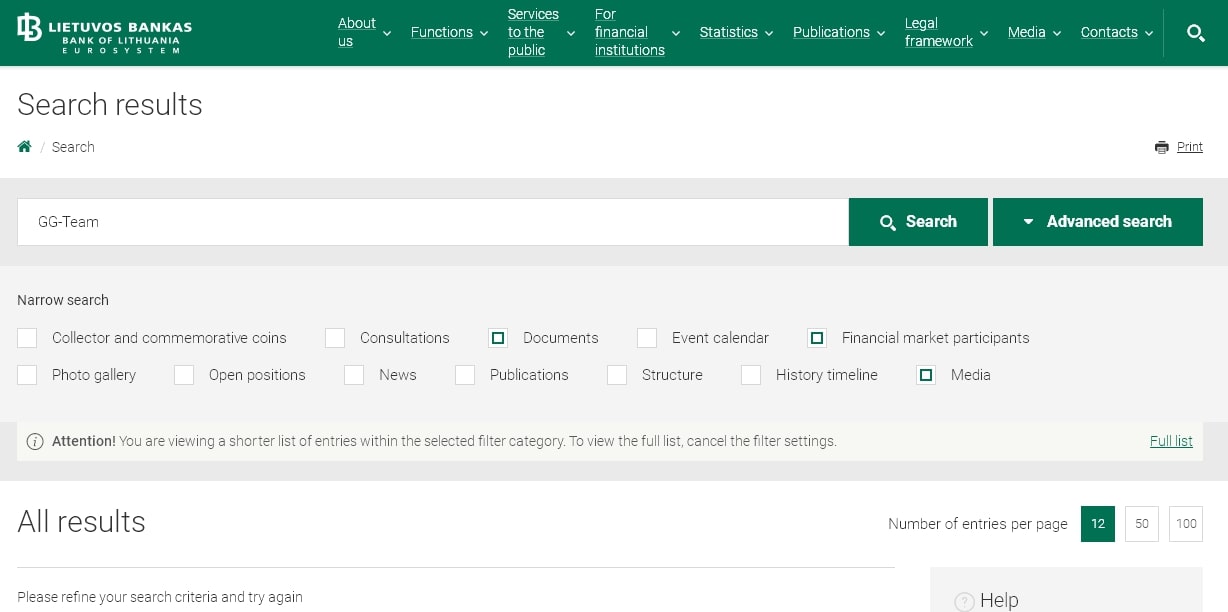This screenshot has height=612, width=1228.
Task: Show 50 entries per page
Action: coord(1142,524)
